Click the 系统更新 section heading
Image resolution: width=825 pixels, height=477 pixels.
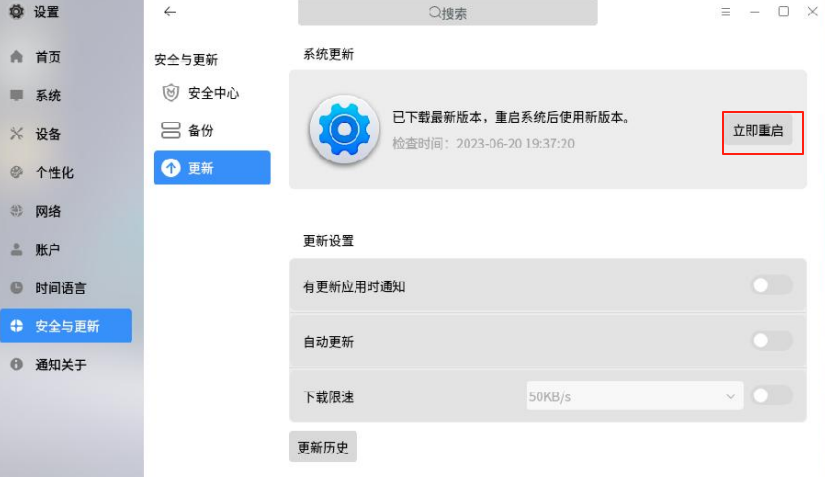(328, 54)
